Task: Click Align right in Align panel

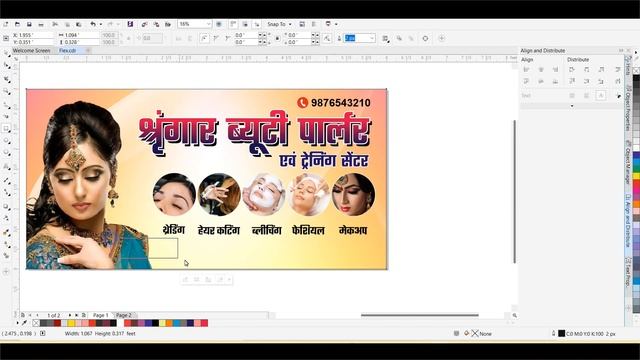Action: click(555, 69)
